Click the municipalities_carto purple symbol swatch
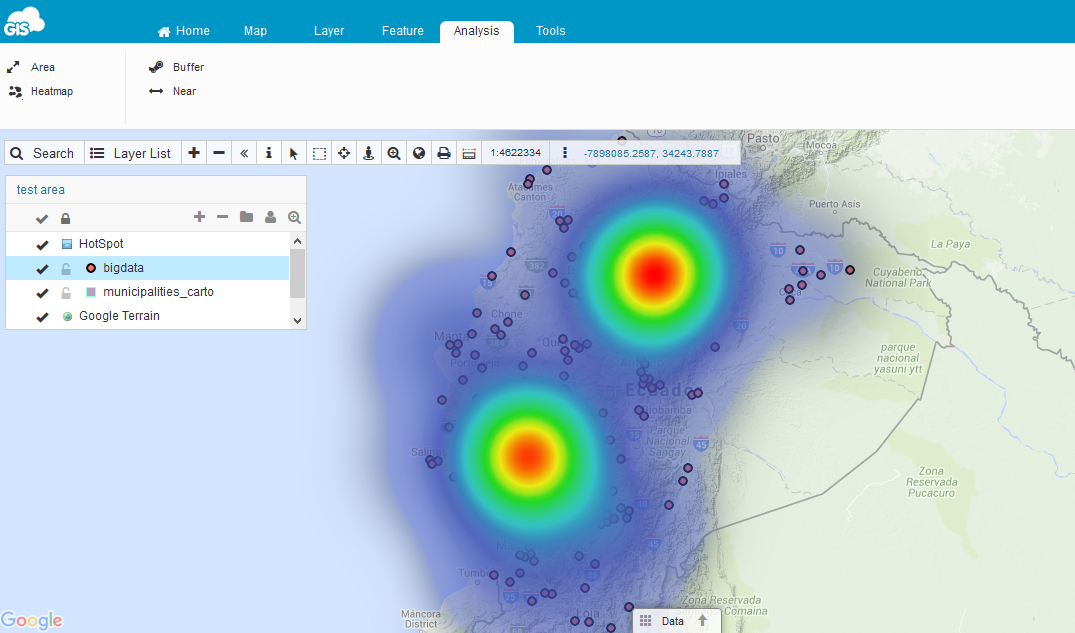The height and width of the screenshot is (633, 1075). click(x=90, y=291)
